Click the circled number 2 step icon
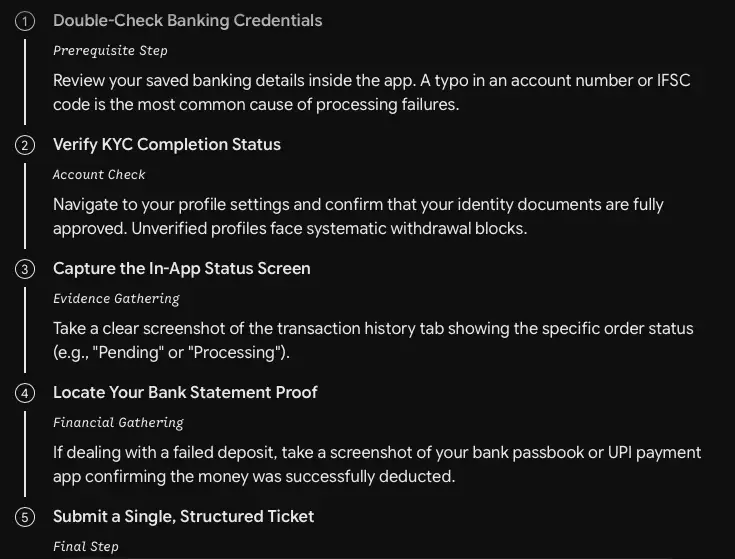735x559 pixels. coord(25,145)
